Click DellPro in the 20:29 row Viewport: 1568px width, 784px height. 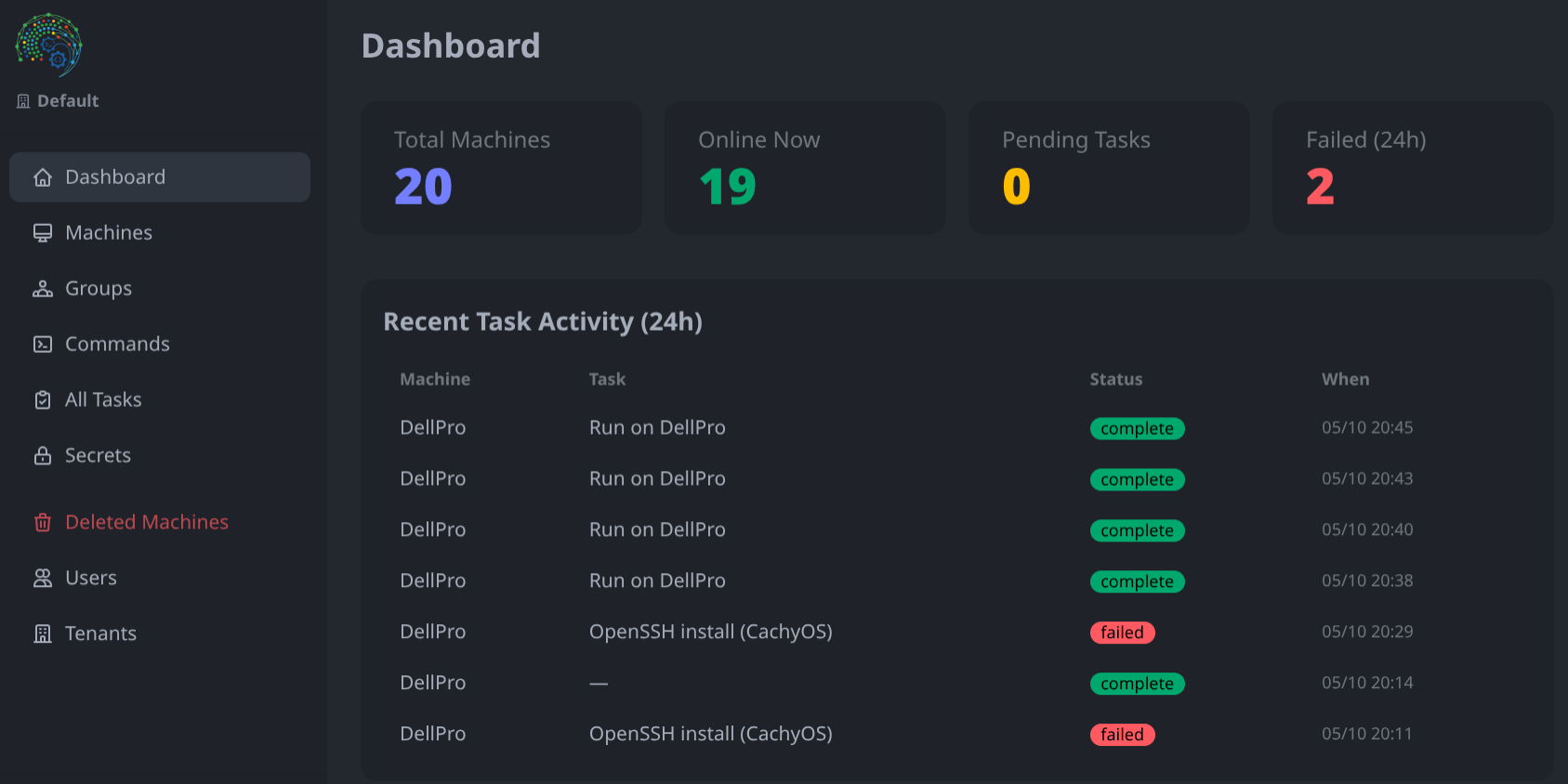pyautogui.click(x=433, y=632)
